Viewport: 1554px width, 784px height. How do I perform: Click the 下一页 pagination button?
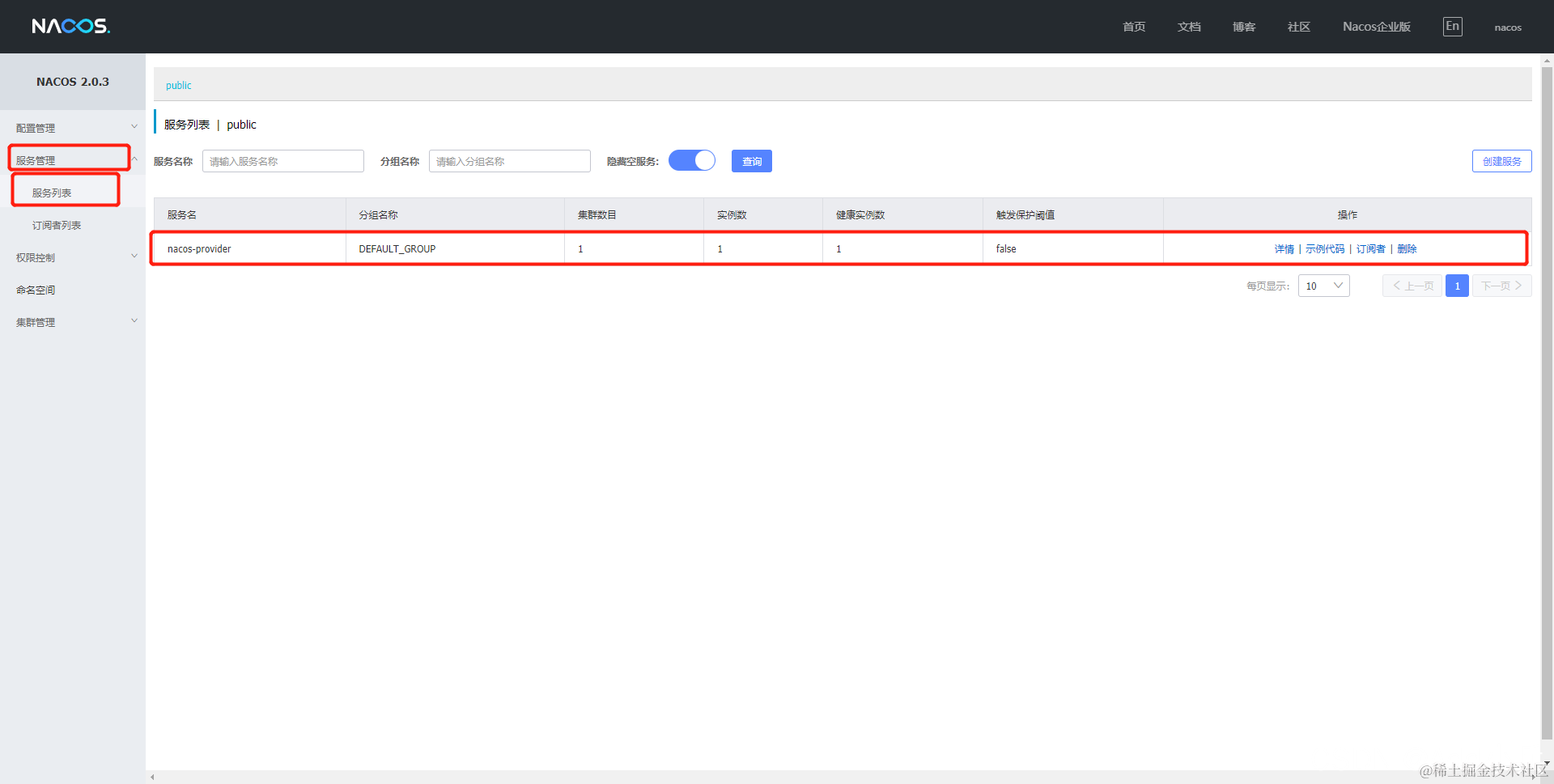tap(1501, 286)
